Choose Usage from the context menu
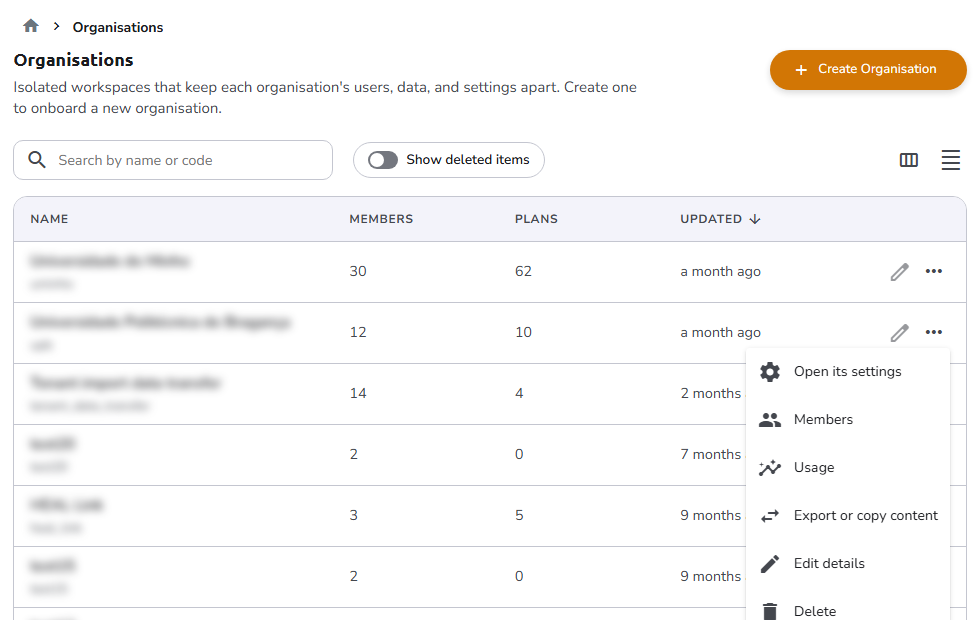Viewport: 980px width, 620px height. tap(848, 468)
